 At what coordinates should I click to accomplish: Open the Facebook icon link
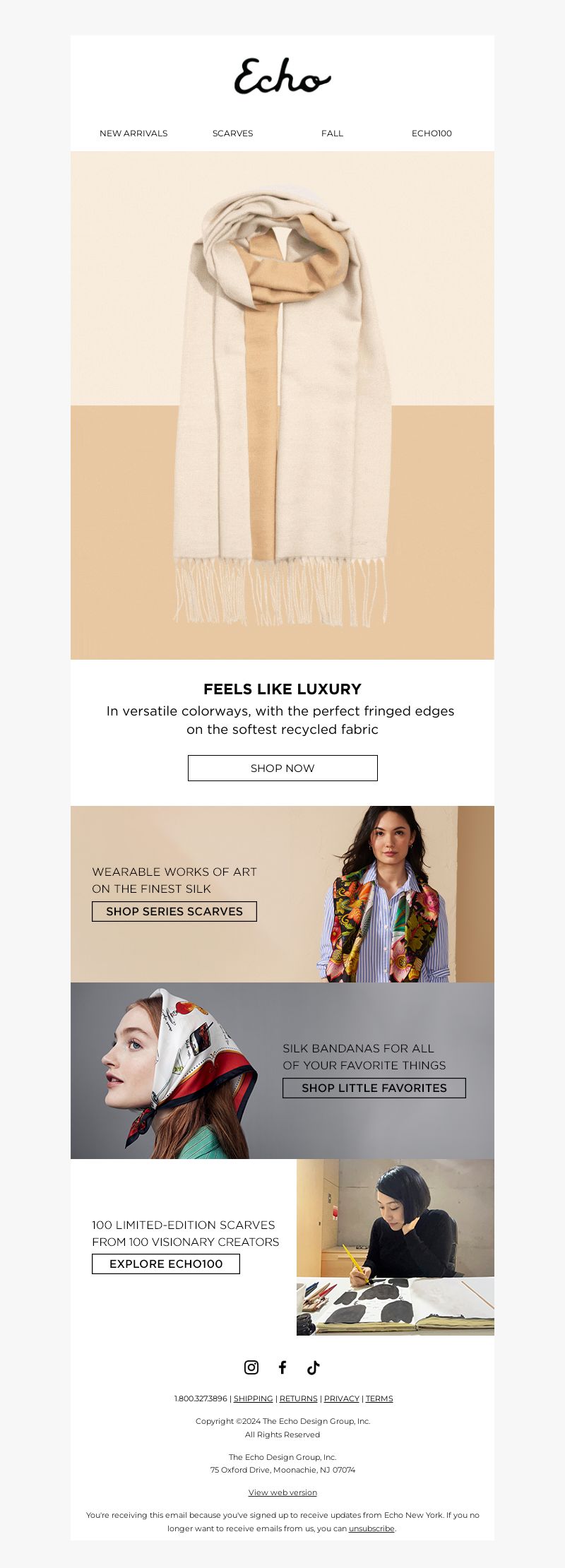[x=282, y=1367]
